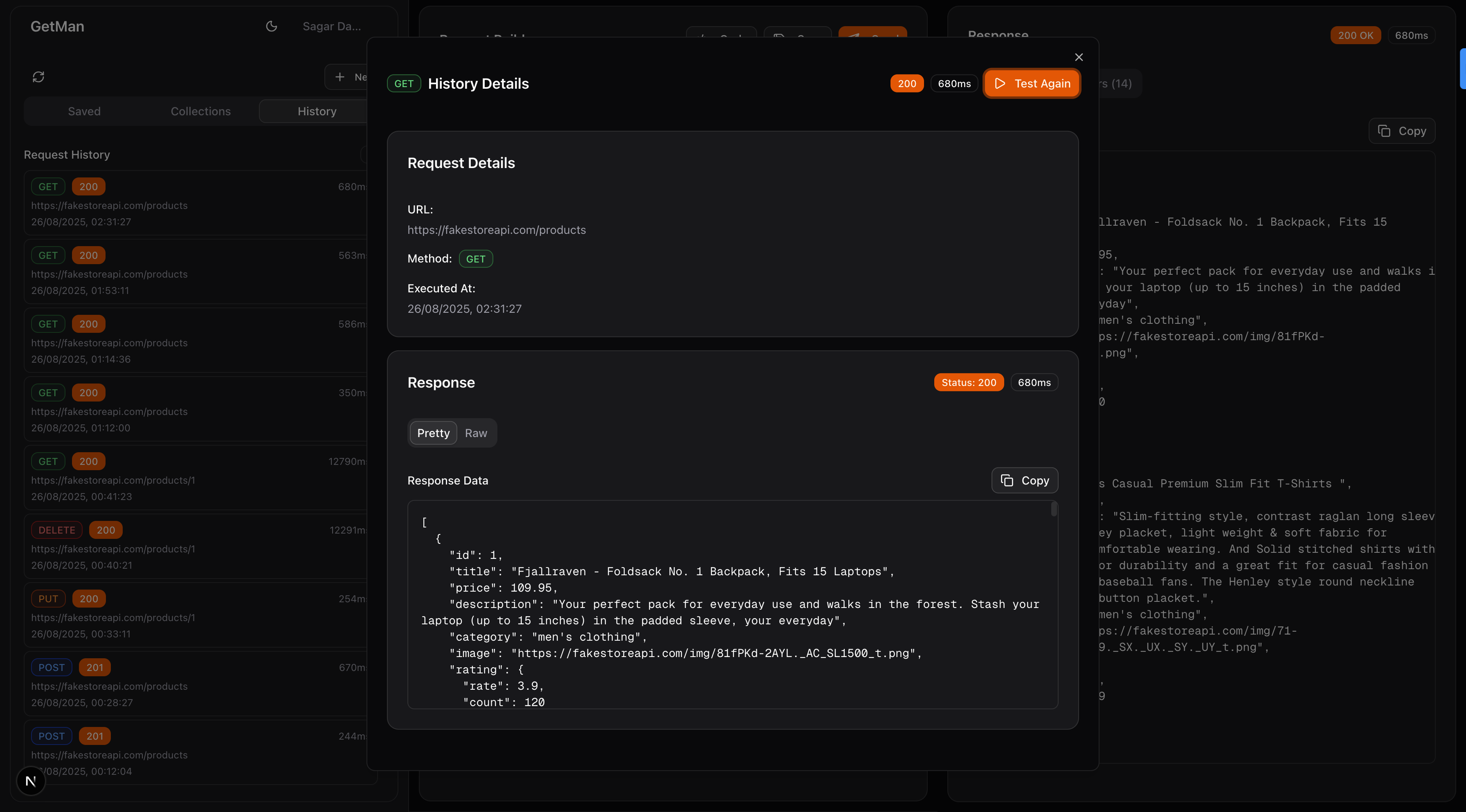
Task: Select the History tab
Action: (x=317, y=112)
